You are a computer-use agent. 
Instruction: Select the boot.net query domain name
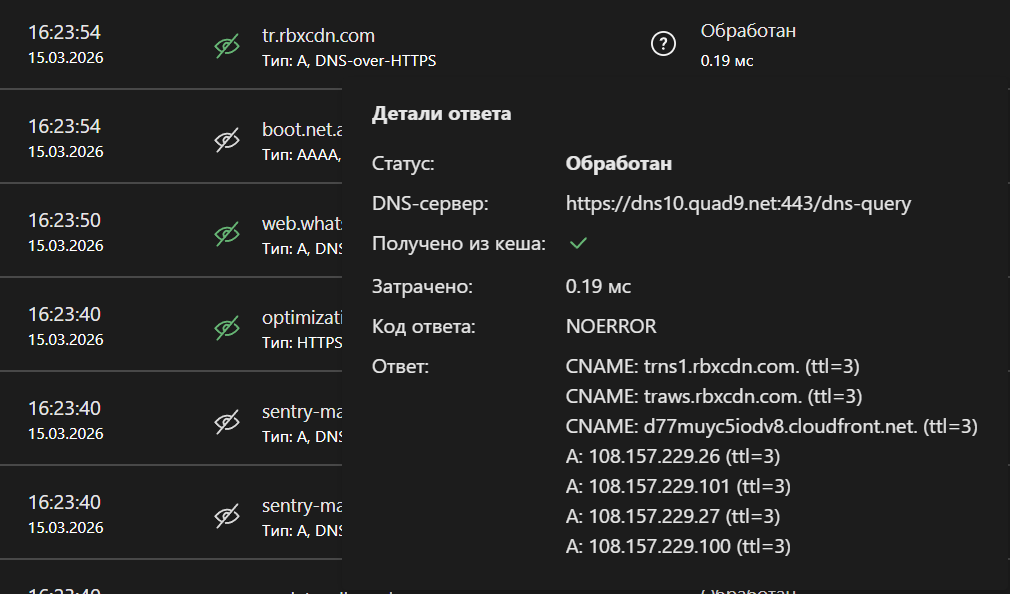pyautogui.click(x=302, y=130)
